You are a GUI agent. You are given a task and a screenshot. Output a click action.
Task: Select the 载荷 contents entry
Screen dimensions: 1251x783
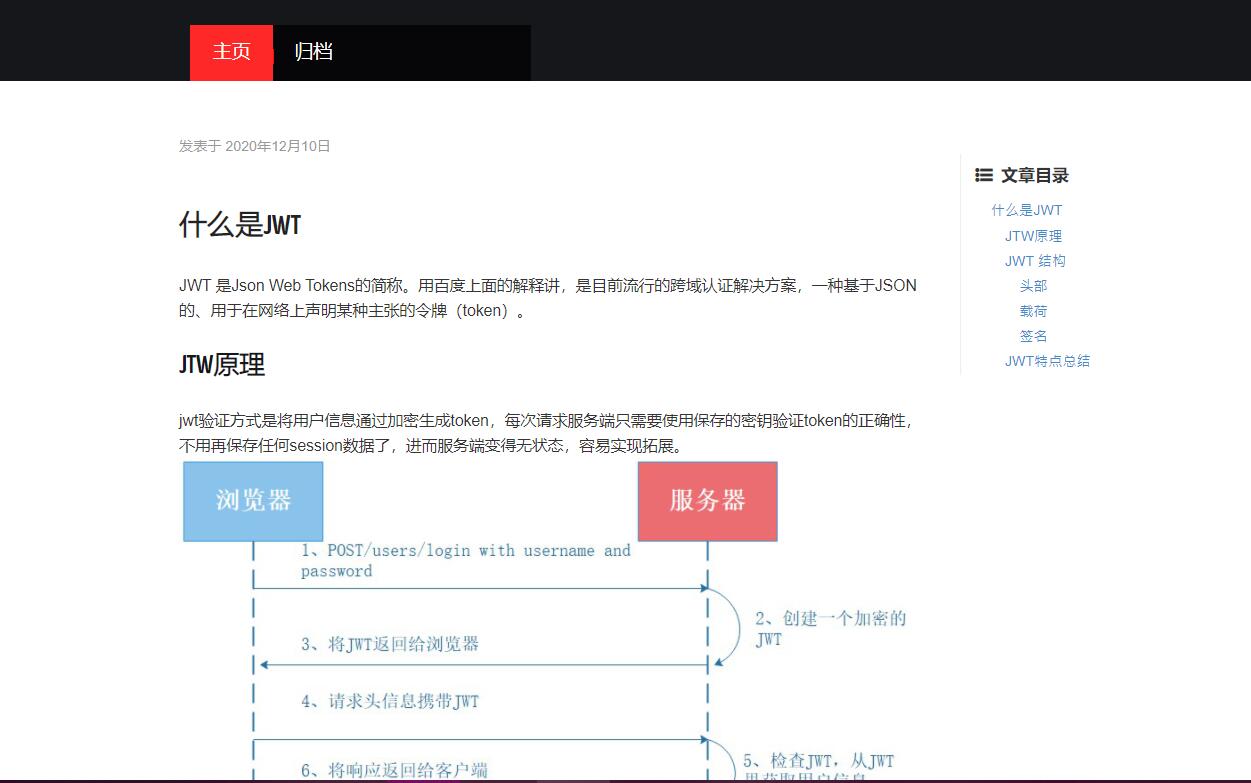[1033, 311]
